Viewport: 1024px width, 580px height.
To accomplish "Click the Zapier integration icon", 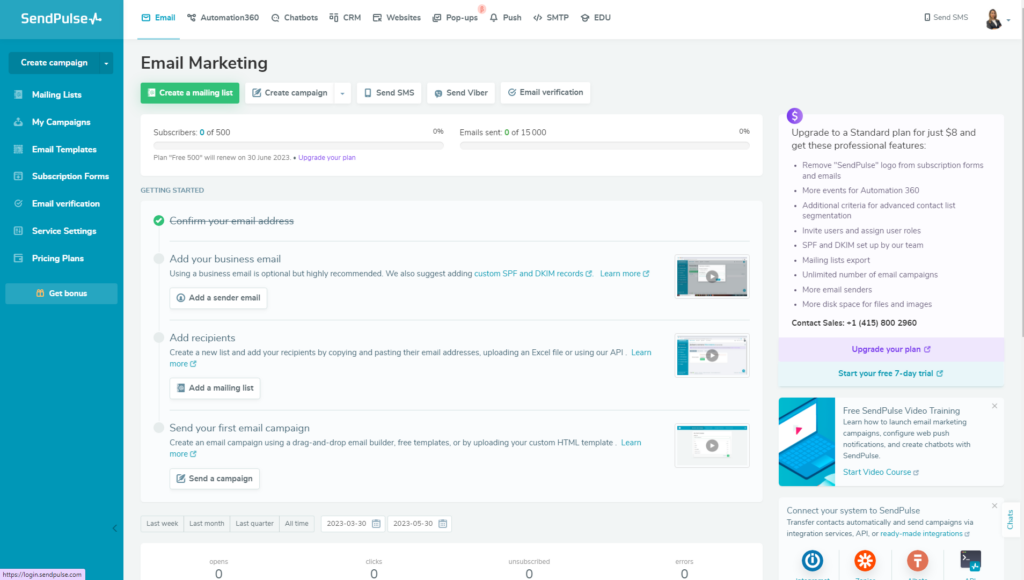I will tap(865, 561).
